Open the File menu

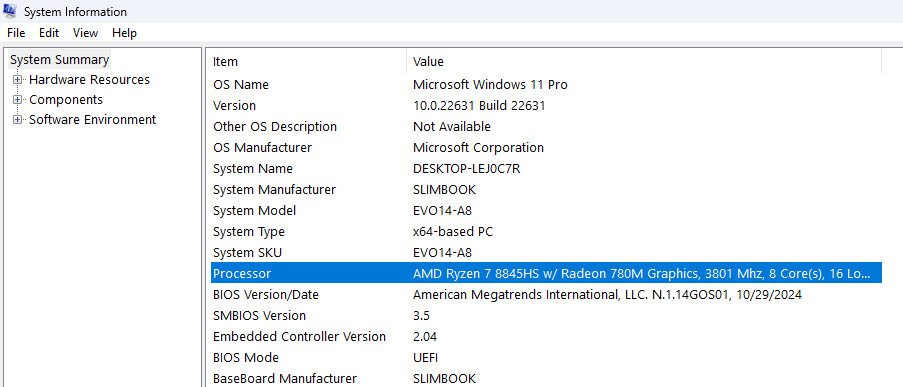(16, 33)
